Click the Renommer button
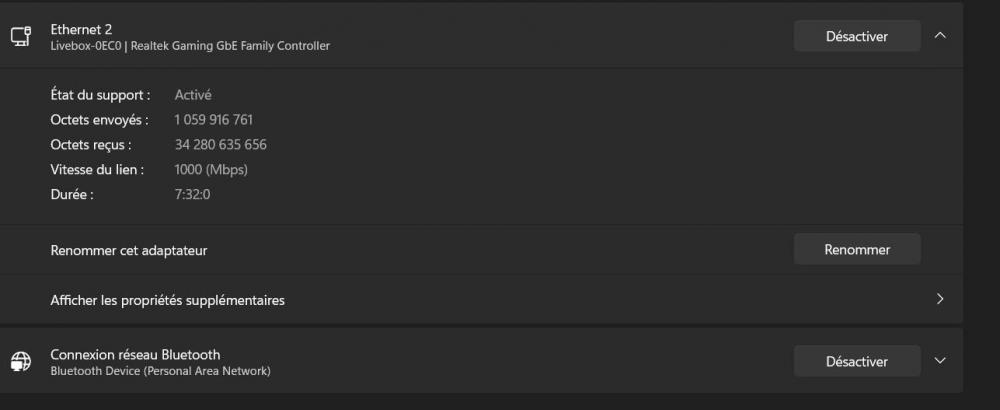Image resolution: width=1000 pixels, height=410 pixels. [857, 249]
